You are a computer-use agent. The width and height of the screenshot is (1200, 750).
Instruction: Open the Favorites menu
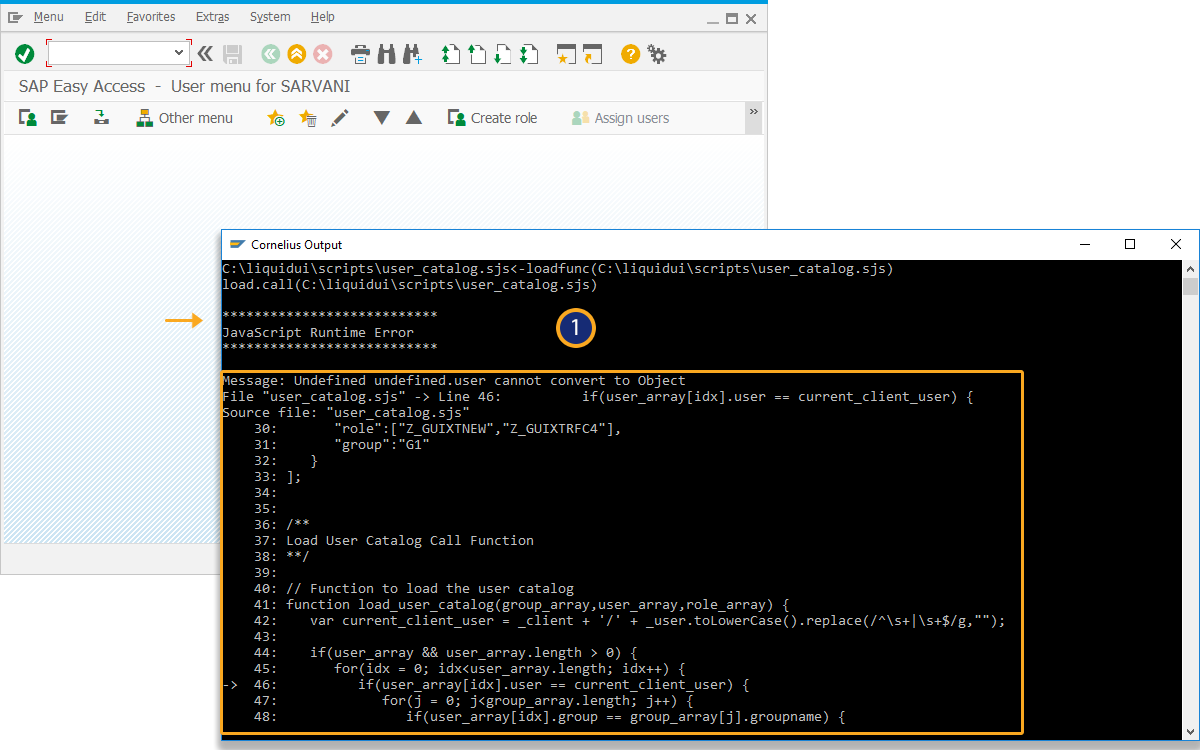151,17
